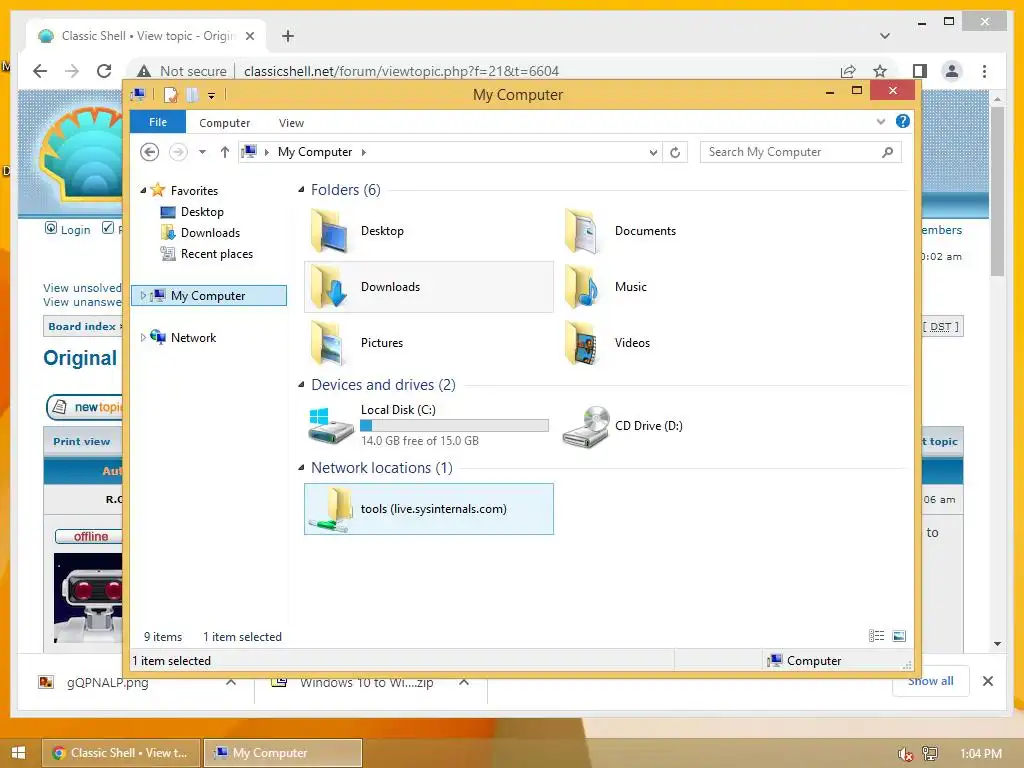
Task: Click Local Disk C: capacity bar
Action: coord(455,425)
